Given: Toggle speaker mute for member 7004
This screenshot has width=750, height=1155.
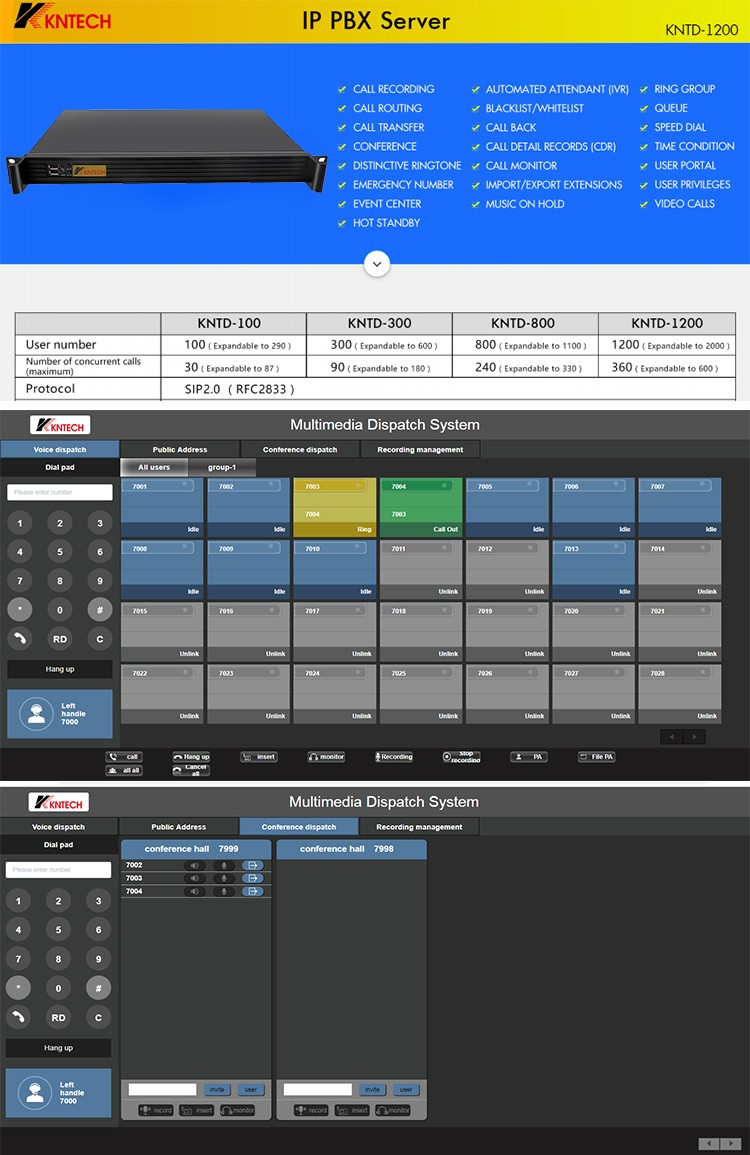Looking at the screenshot, I should (x=195, y=891).
